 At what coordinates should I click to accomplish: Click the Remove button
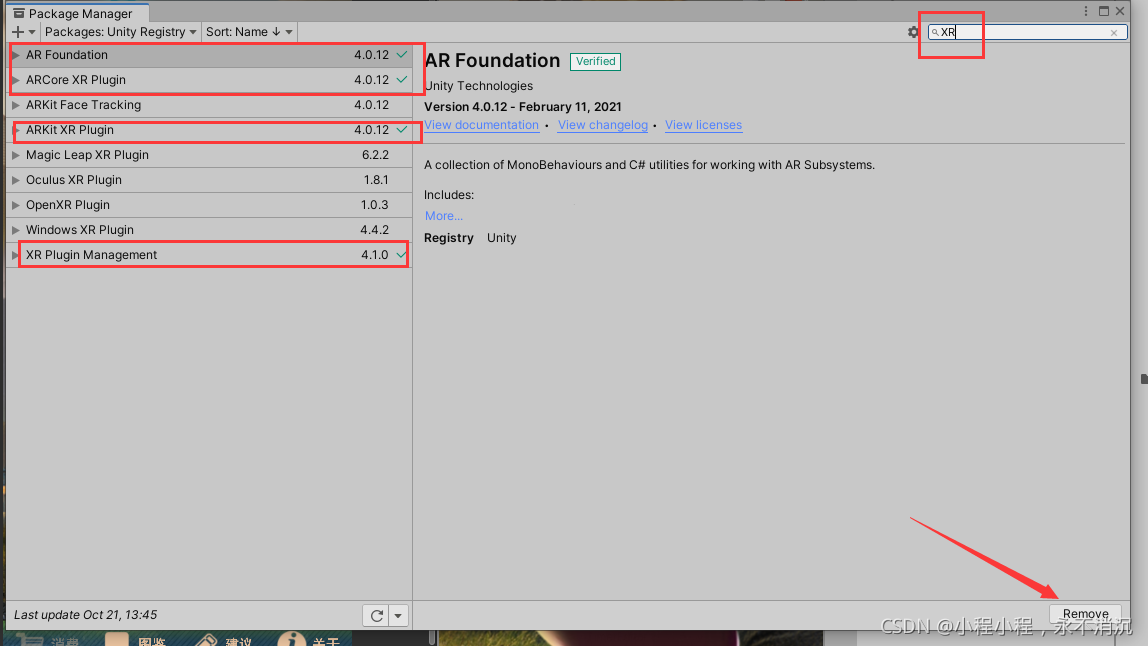pos(1085,614)
